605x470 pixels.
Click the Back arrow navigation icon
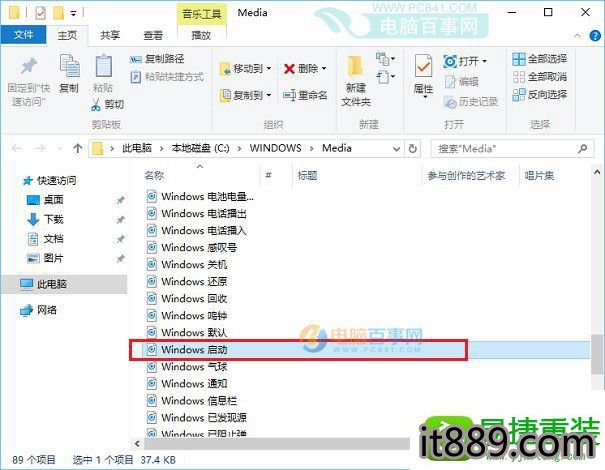tap(17, 149)
